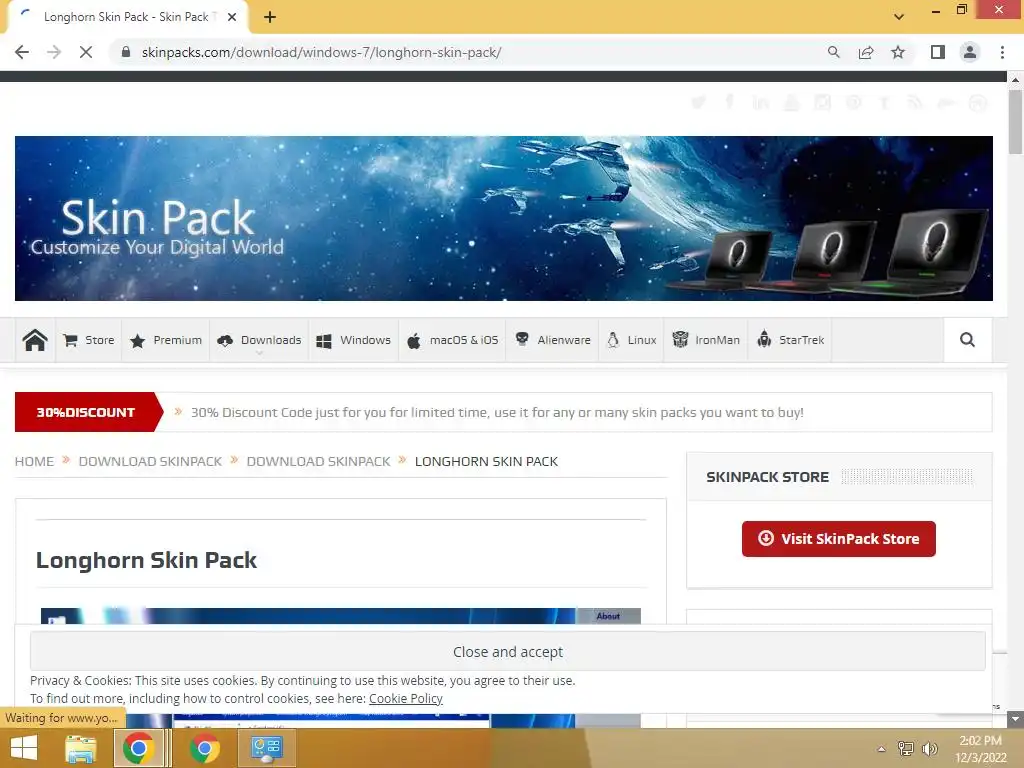Open the tab search chevron in the title bar

pos(899,17)
